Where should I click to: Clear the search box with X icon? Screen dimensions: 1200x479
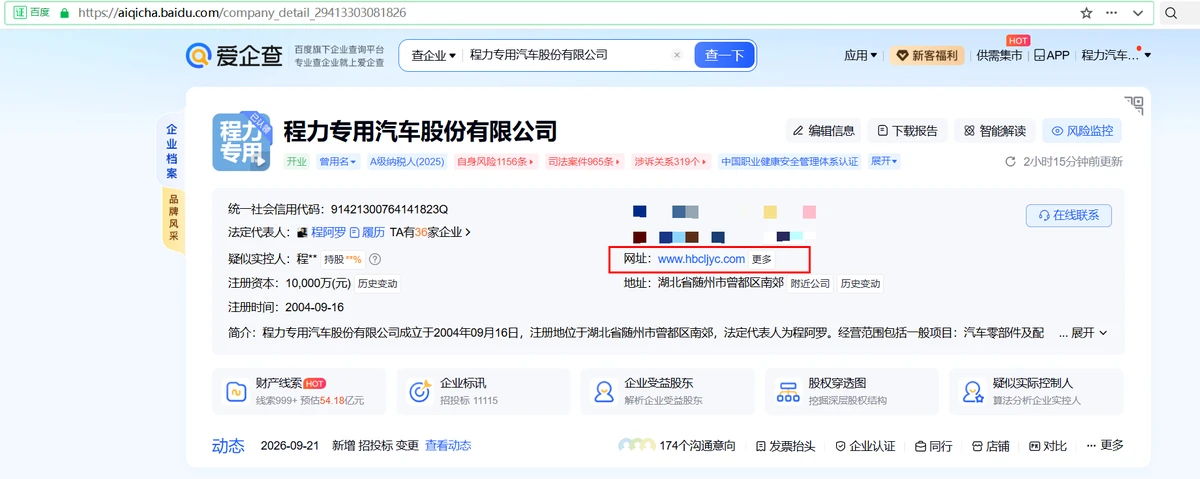(677, 55)
